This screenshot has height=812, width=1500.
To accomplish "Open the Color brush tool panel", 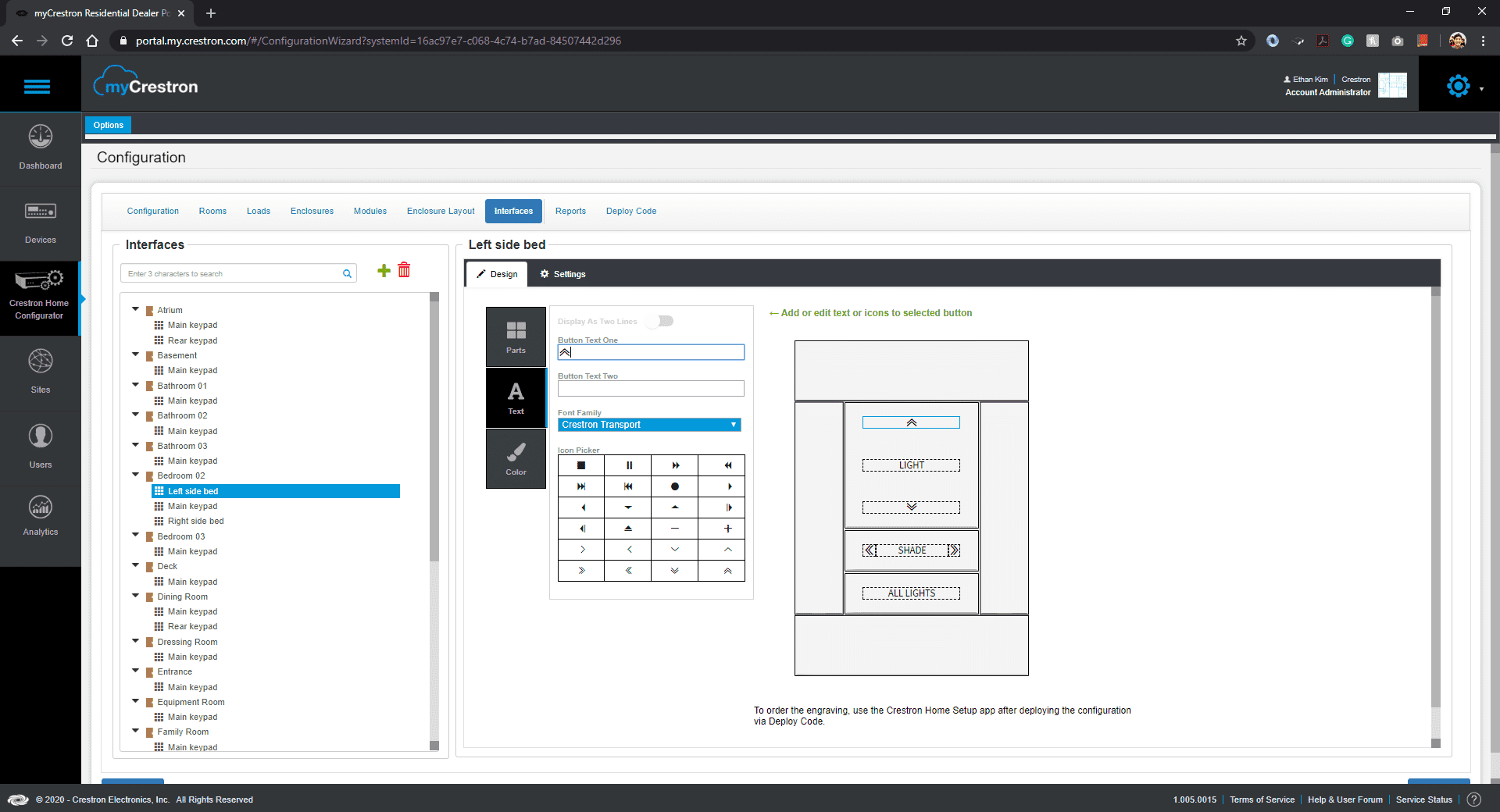I will click(516, 459).
